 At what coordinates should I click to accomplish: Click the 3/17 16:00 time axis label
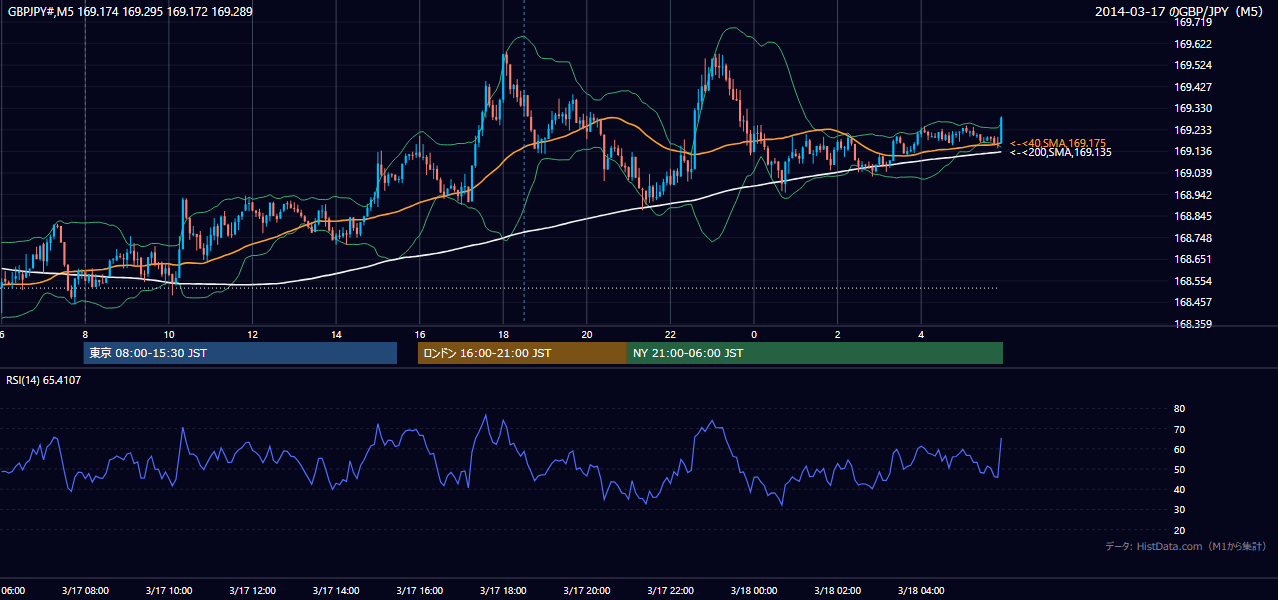click(419, 591)
